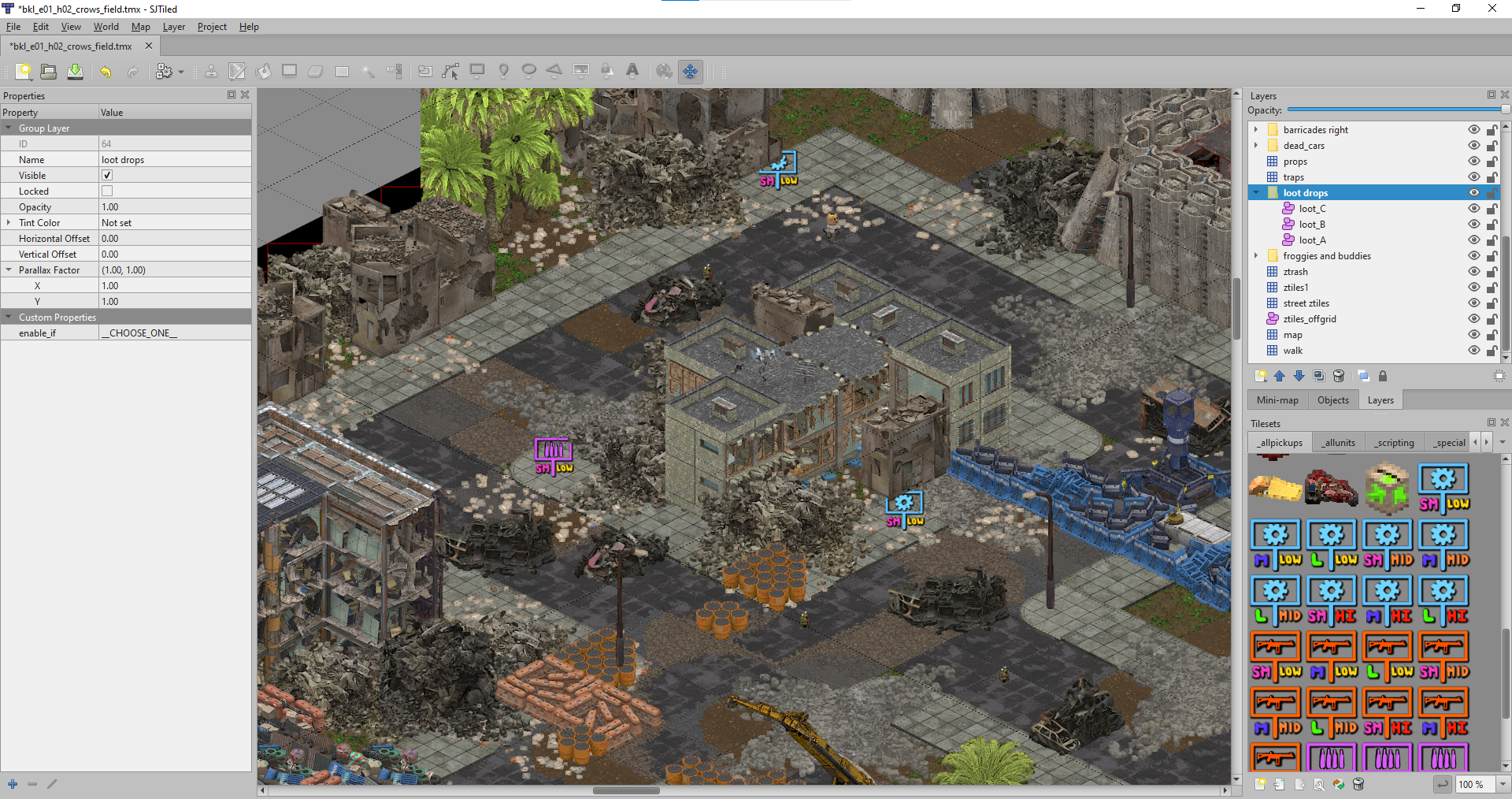This screenshot has width=1512, height=799.
Task: Select the Edit Polygons tool
Action: click(450, 72)
